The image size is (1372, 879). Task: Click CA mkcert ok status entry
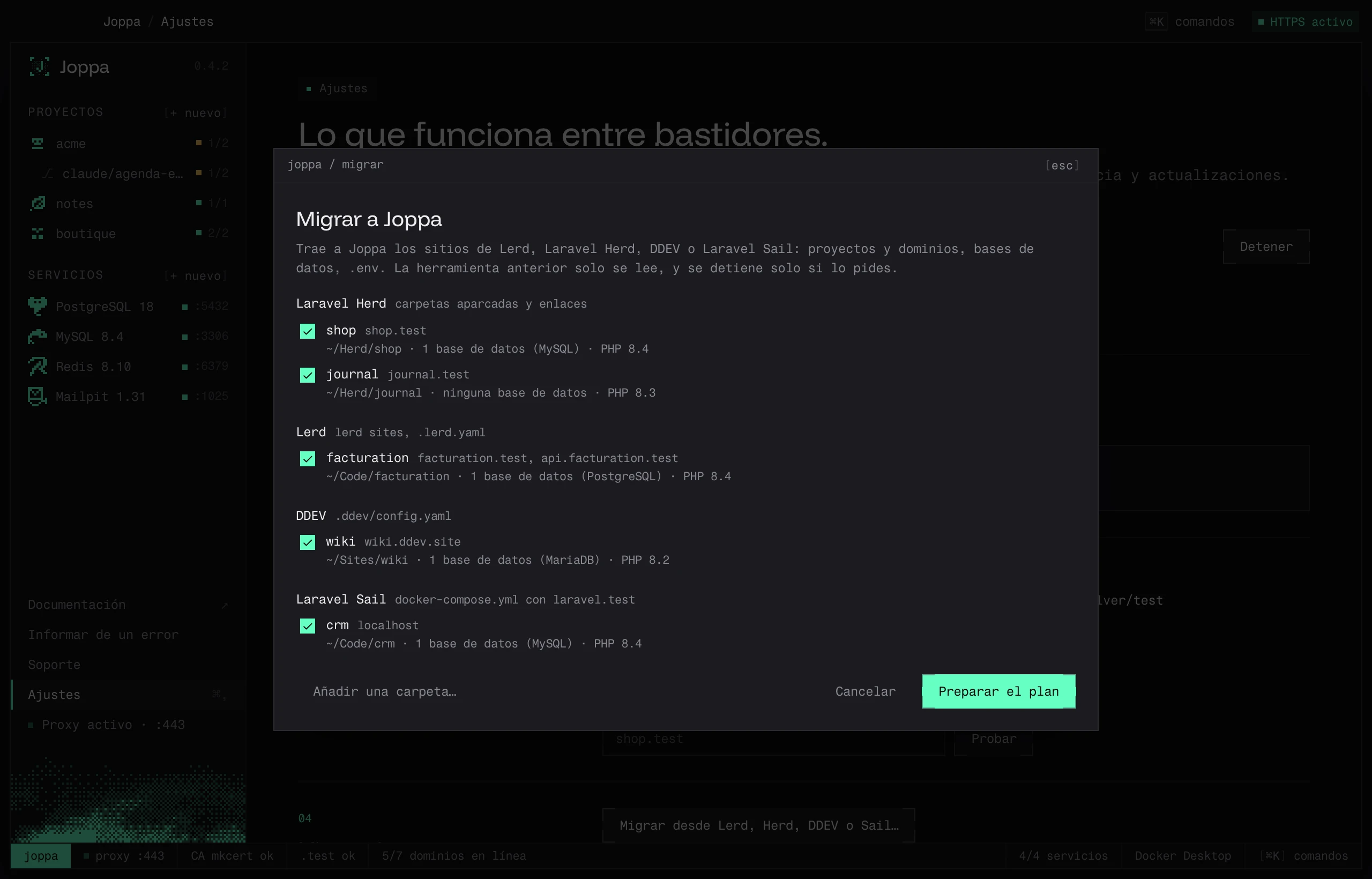click(x=232, y=855)
